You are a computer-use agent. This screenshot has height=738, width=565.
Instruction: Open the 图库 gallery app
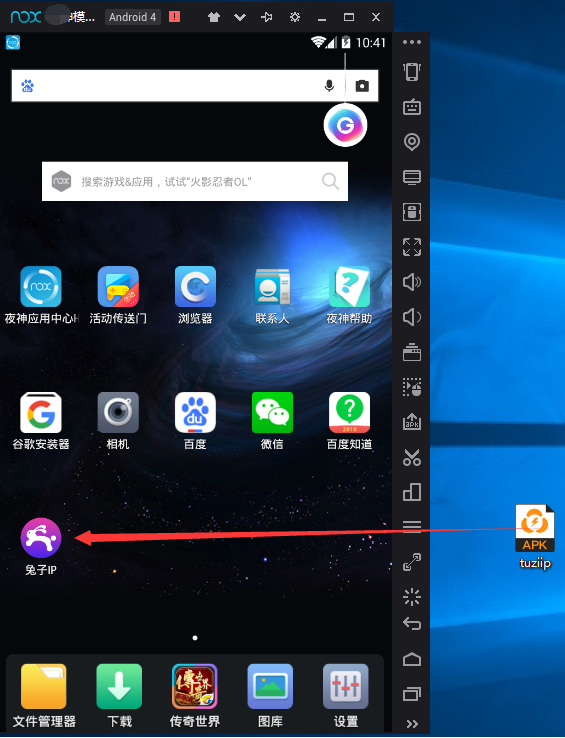(x=270, y=686)
